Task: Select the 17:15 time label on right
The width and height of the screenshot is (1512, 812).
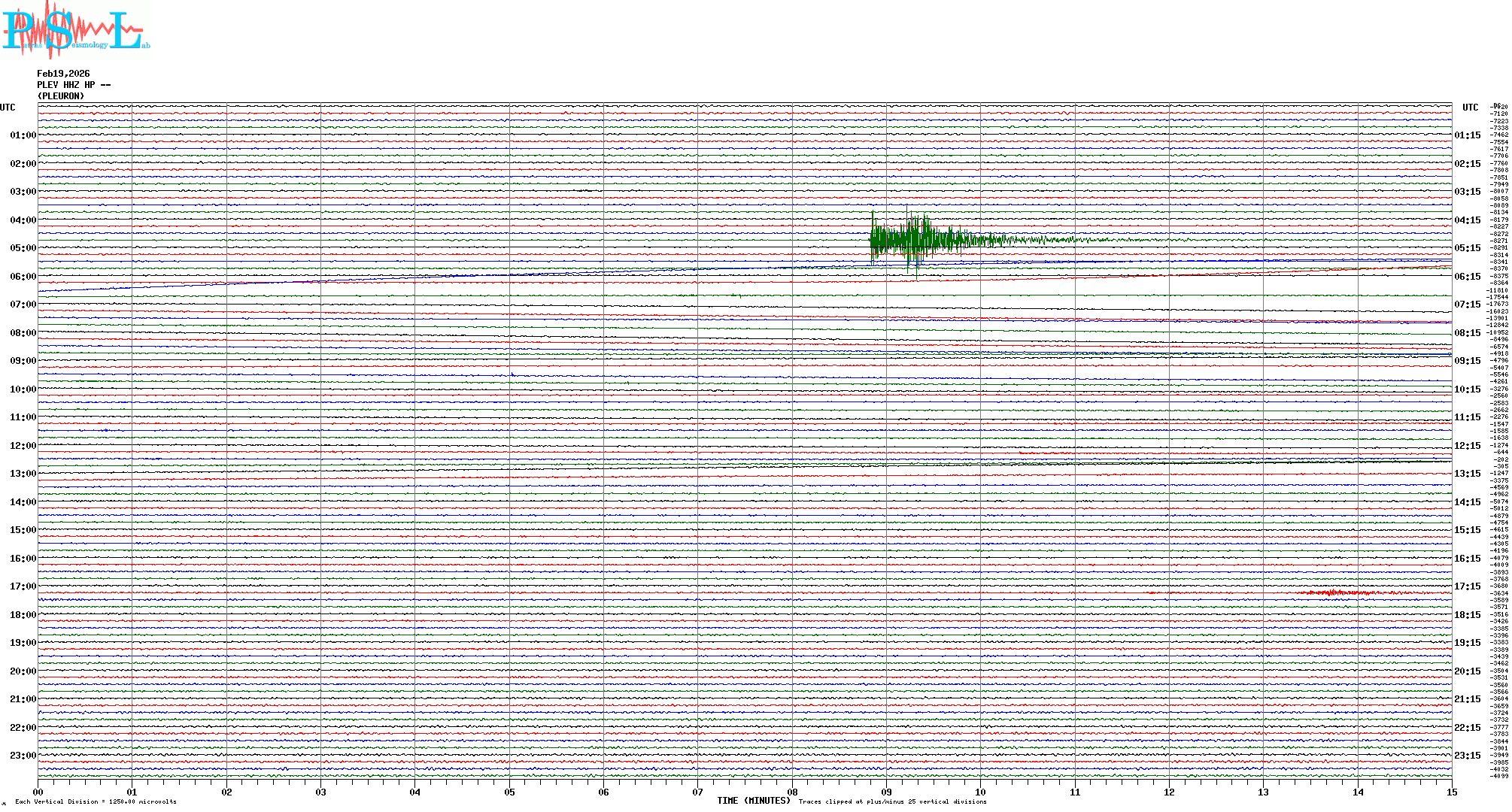Action: pyautogui.click(x=1467, y=586)
